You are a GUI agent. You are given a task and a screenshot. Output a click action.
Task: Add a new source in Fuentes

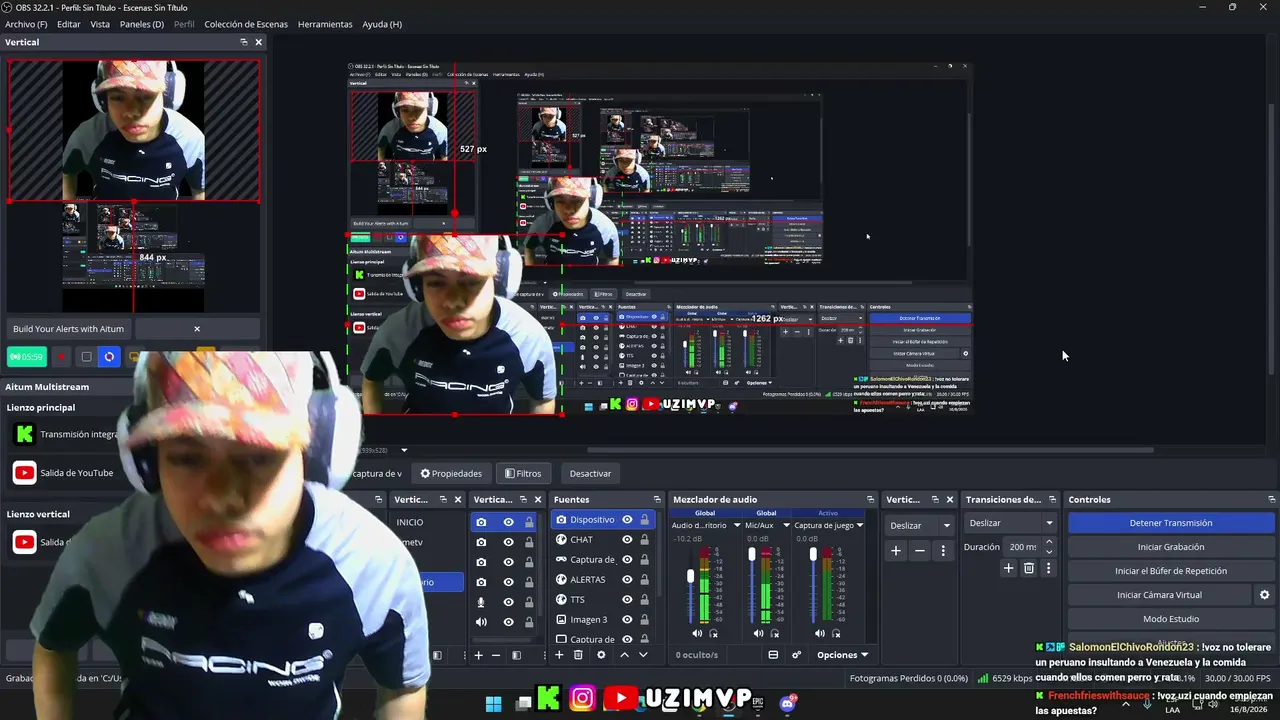(x=559, y=655)
